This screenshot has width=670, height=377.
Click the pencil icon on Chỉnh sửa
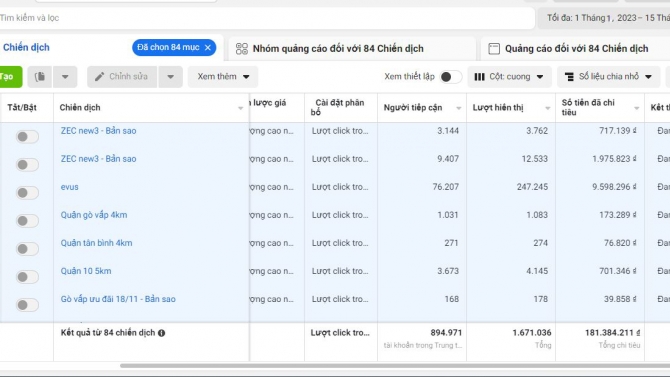(99, 77)
